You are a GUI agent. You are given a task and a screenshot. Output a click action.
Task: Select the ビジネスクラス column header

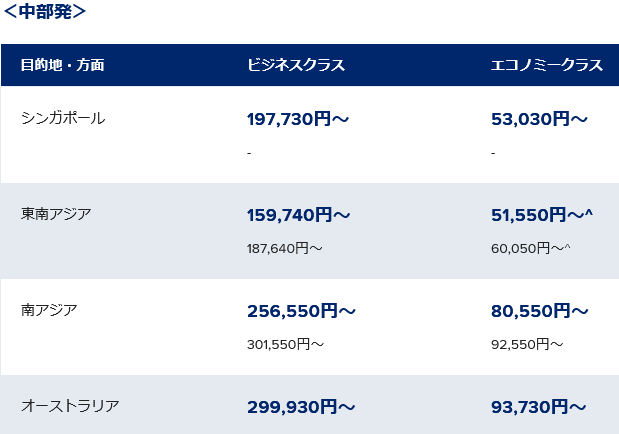click(296, 65)
